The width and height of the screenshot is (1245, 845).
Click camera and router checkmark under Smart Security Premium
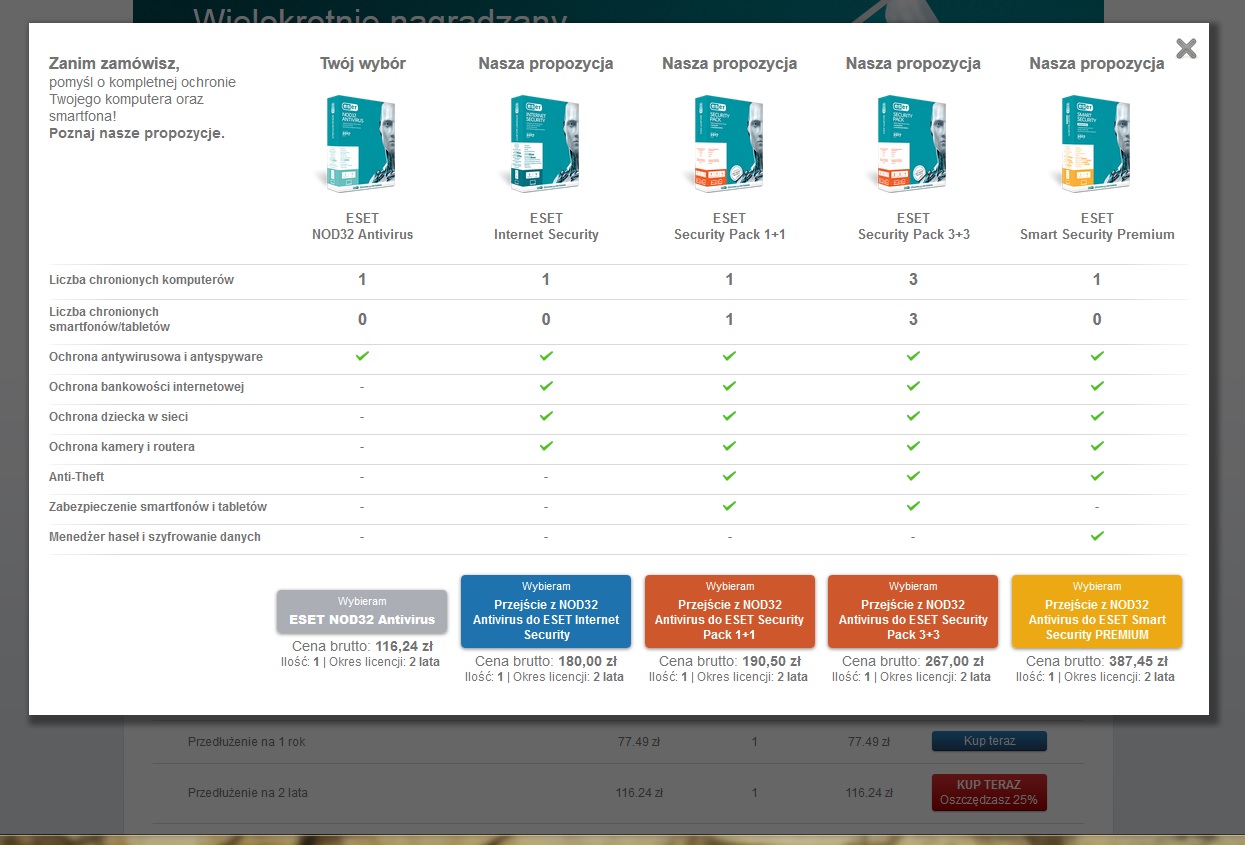click(1097, 446)
